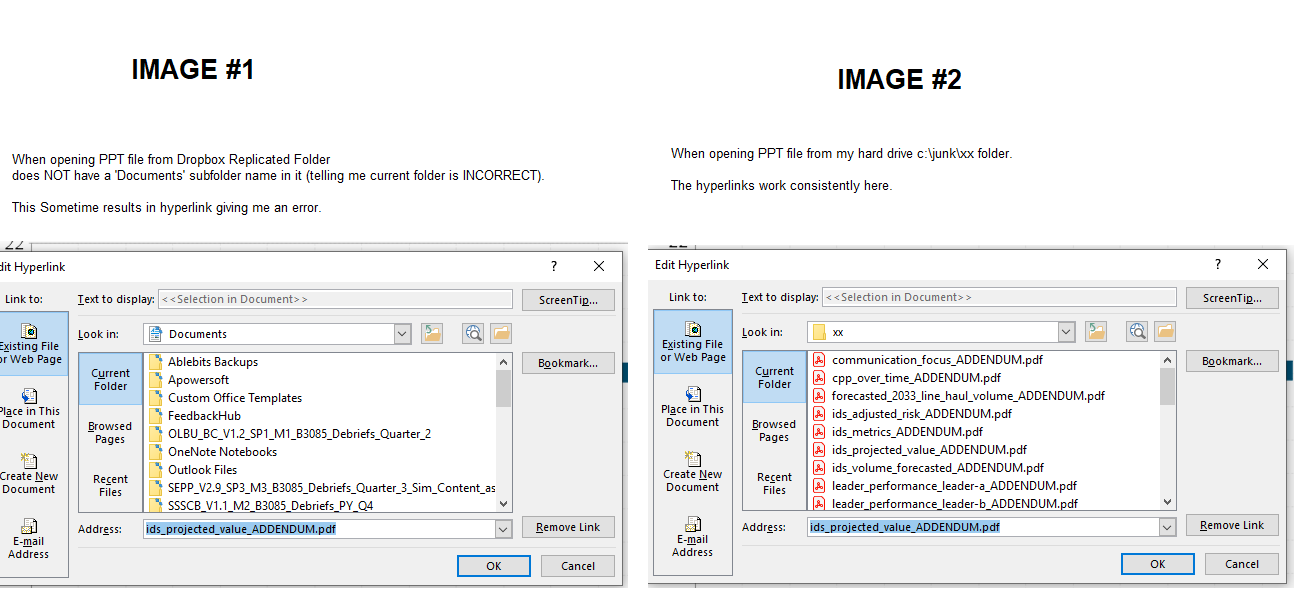This screenshot has height=603, width=1316.
Task: Open the Browse the Web icon in IMAGE #1
Action: pyautogui.click(x=471, y=333)
